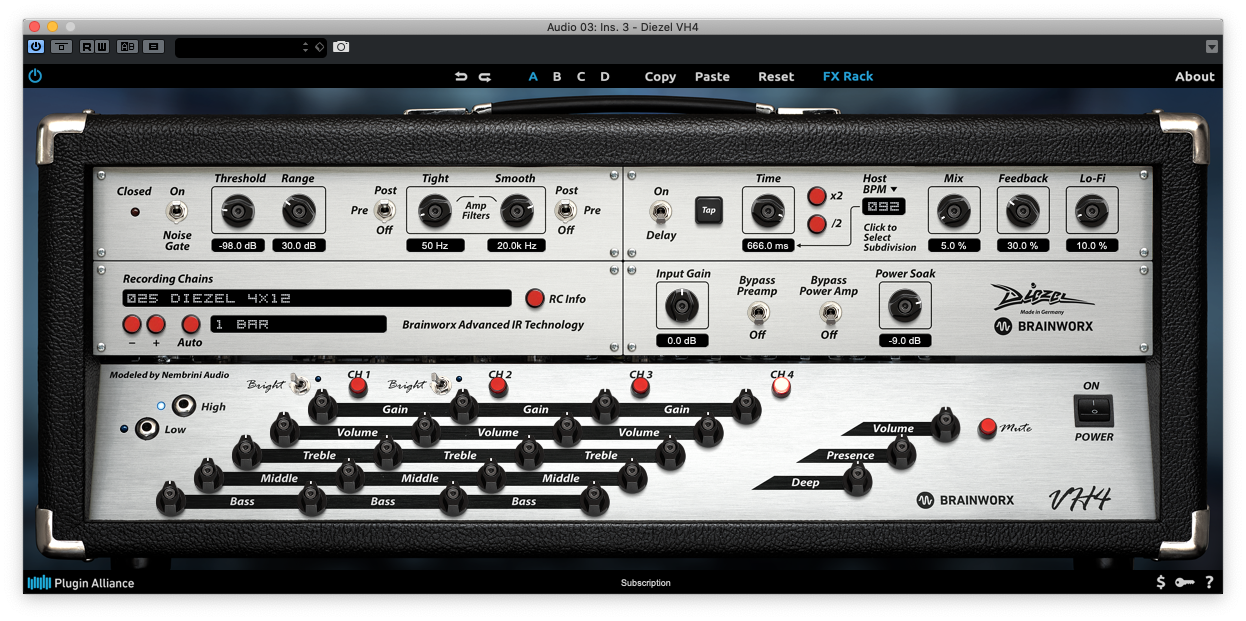Image resolution: width=1246 pixels, height=621 pixels.
Task: Enable the R read automation button
Action: [x=87, y=47]
